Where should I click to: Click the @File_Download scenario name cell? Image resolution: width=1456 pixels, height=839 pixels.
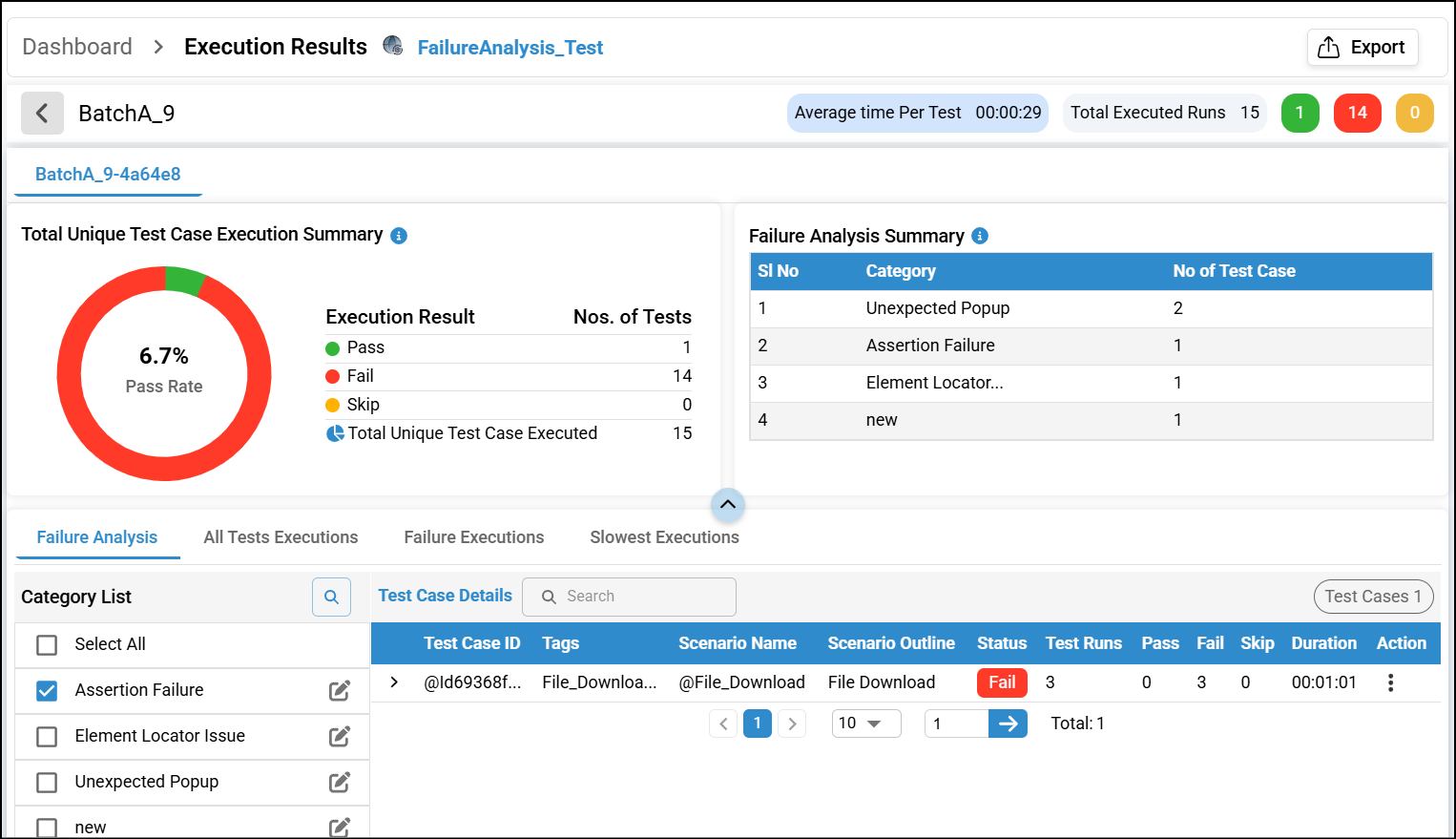coord(741,682)
